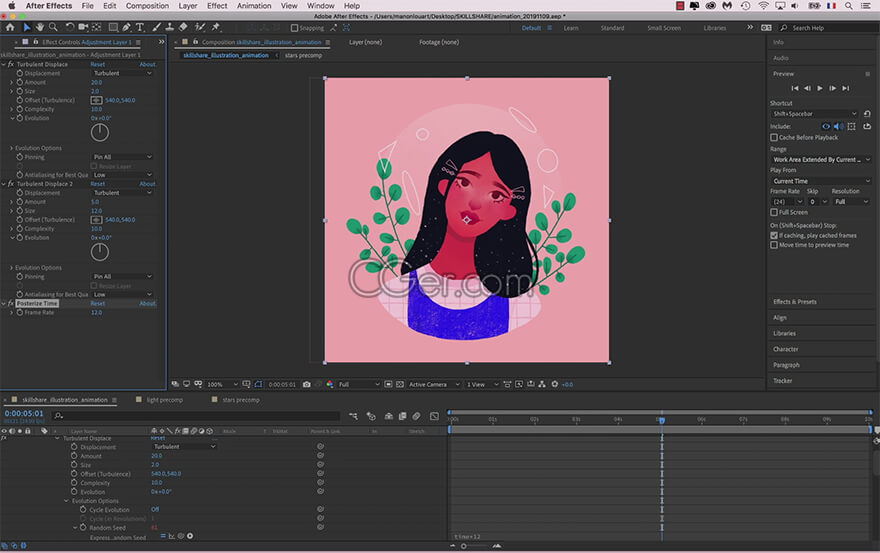Select the Pen tool
880x553 pixels.
pos(127,27)
